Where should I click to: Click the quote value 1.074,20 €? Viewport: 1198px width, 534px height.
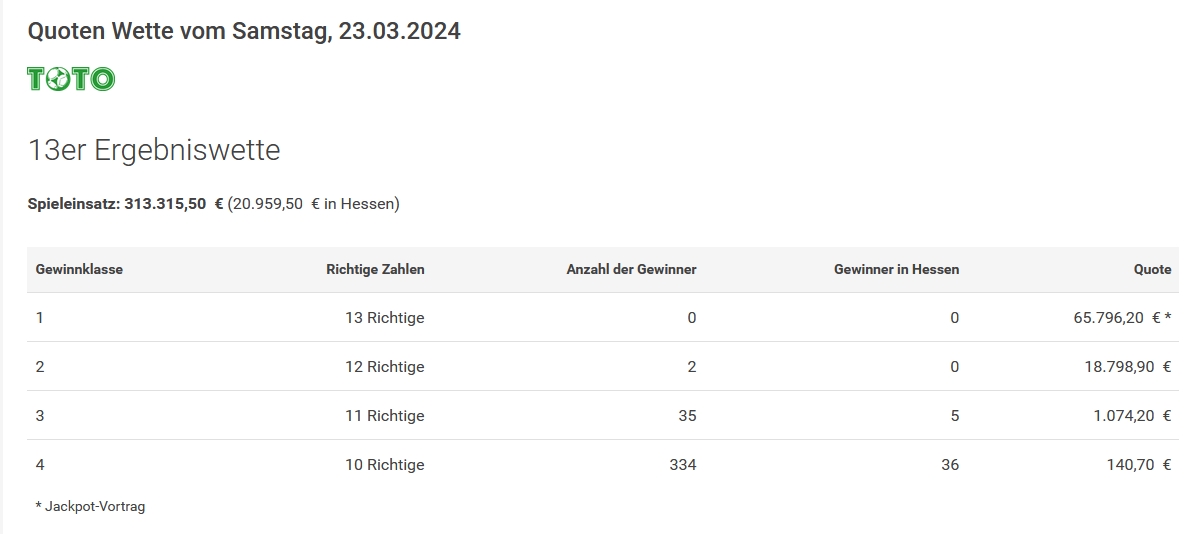pos(1132,416)
